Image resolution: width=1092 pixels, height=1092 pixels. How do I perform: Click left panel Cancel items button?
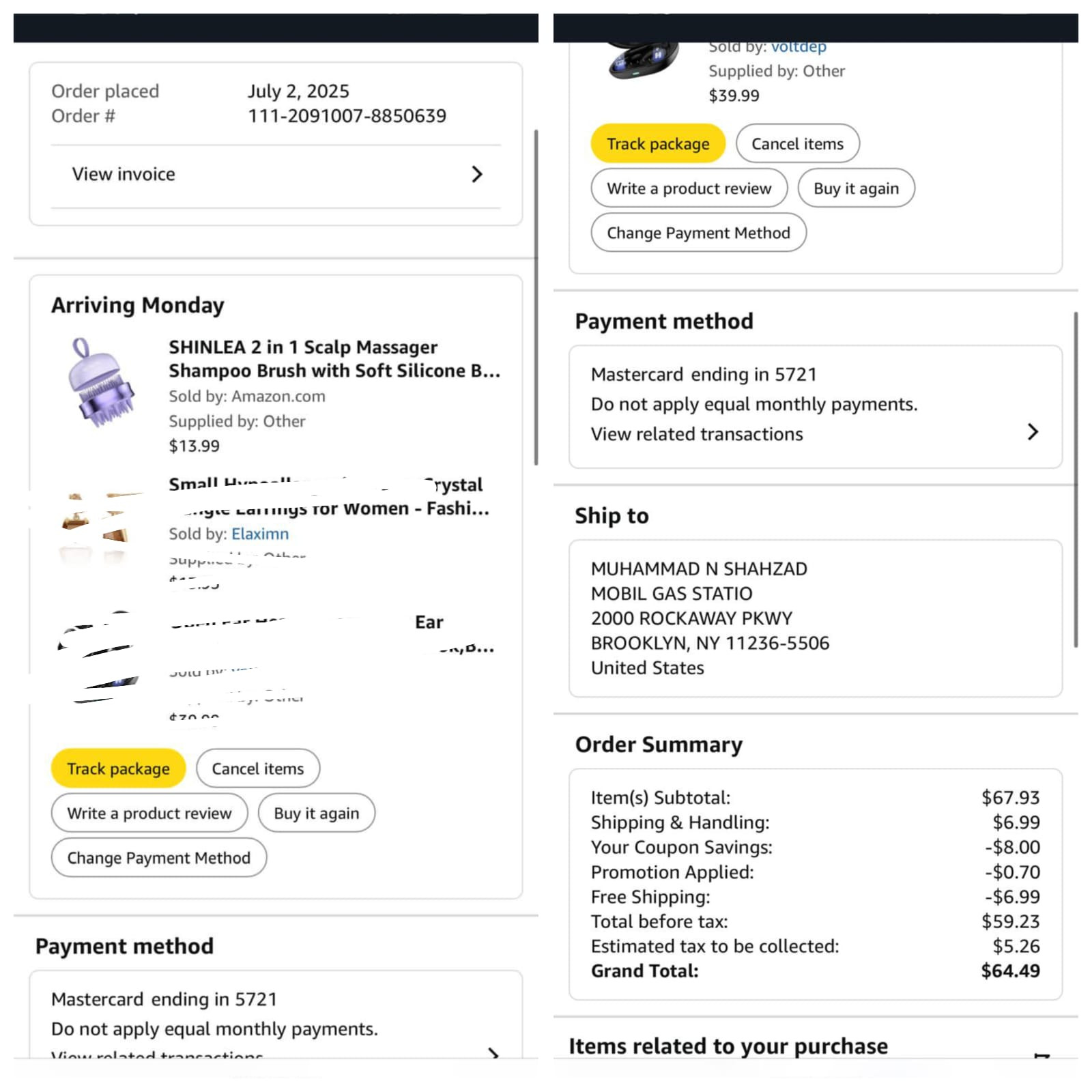pyautogui.click(x=258, y=768)
